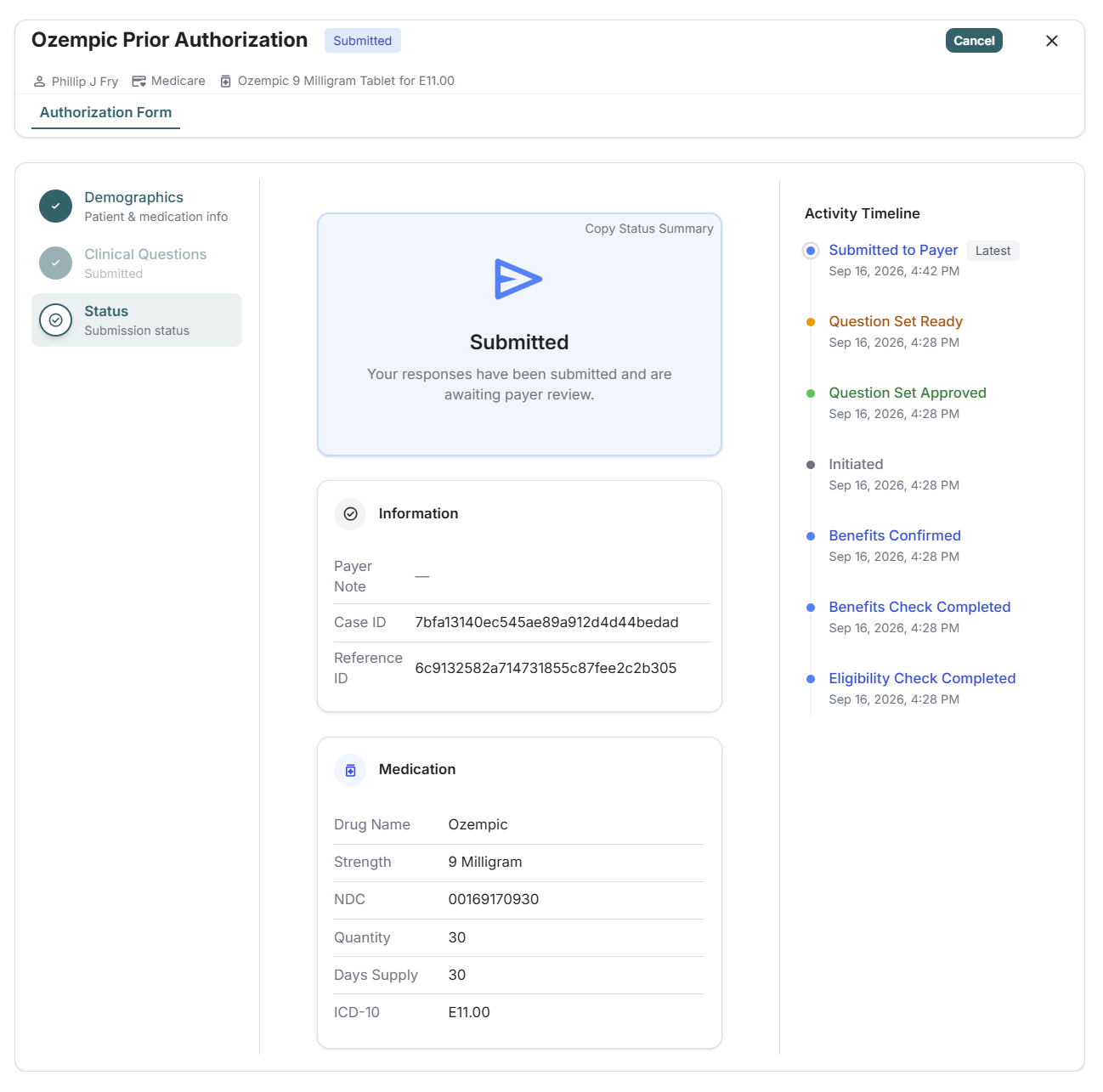
Task: Click the NDC value 00169170930
Action: point(494,900)
